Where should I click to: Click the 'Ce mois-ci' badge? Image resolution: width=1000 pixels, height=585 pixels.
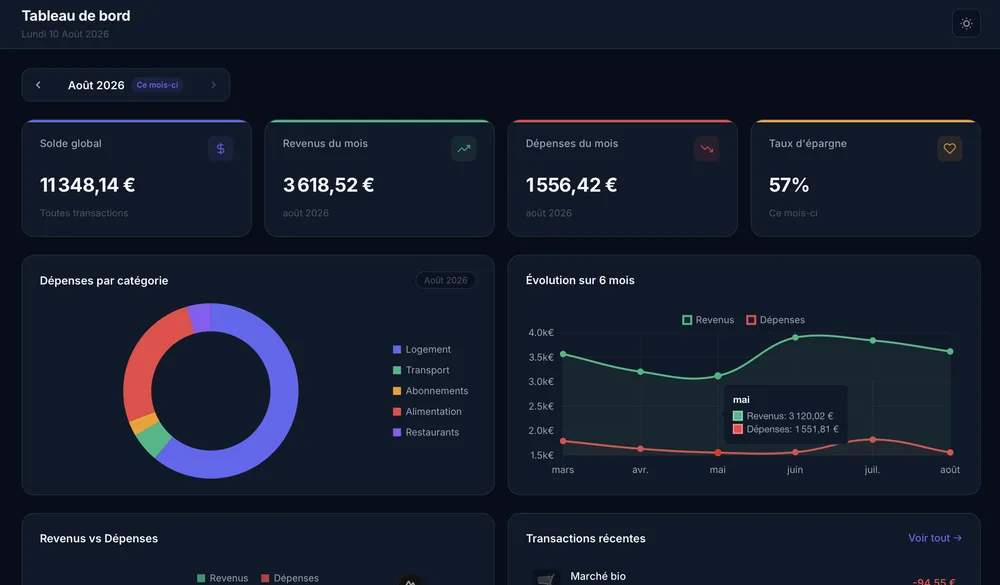[157, 85]
